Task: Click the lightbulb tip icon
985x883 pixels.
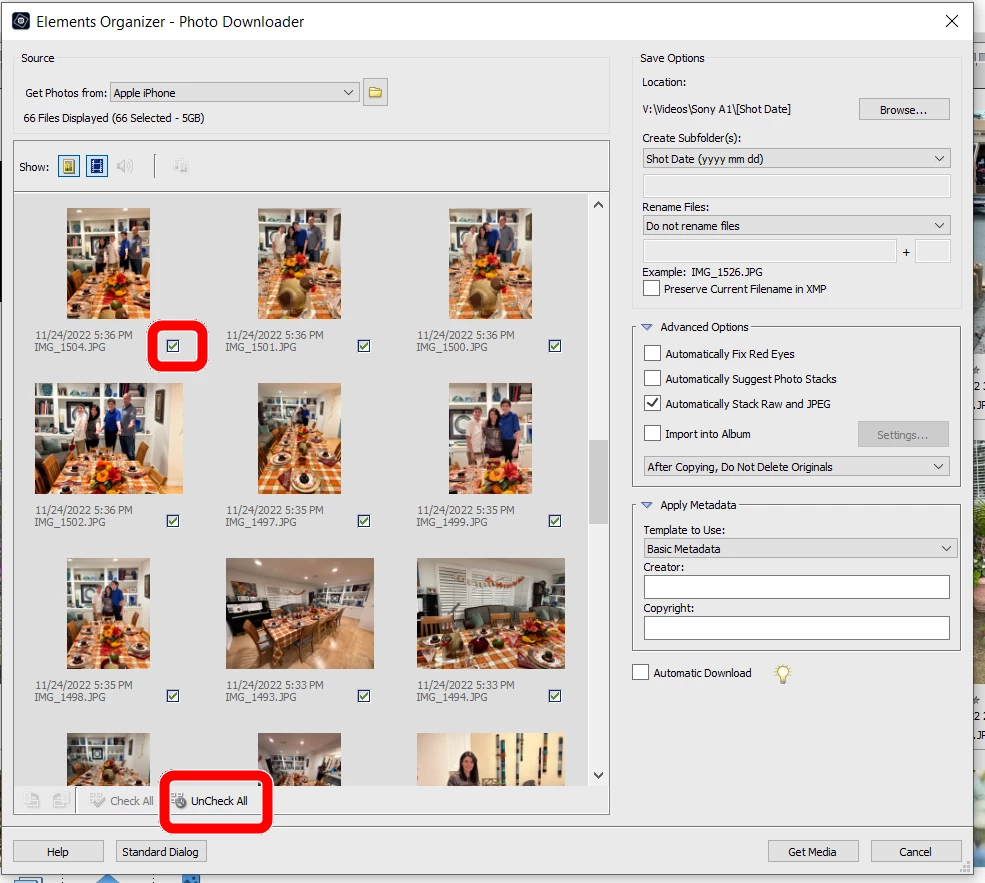Action: 783,673
